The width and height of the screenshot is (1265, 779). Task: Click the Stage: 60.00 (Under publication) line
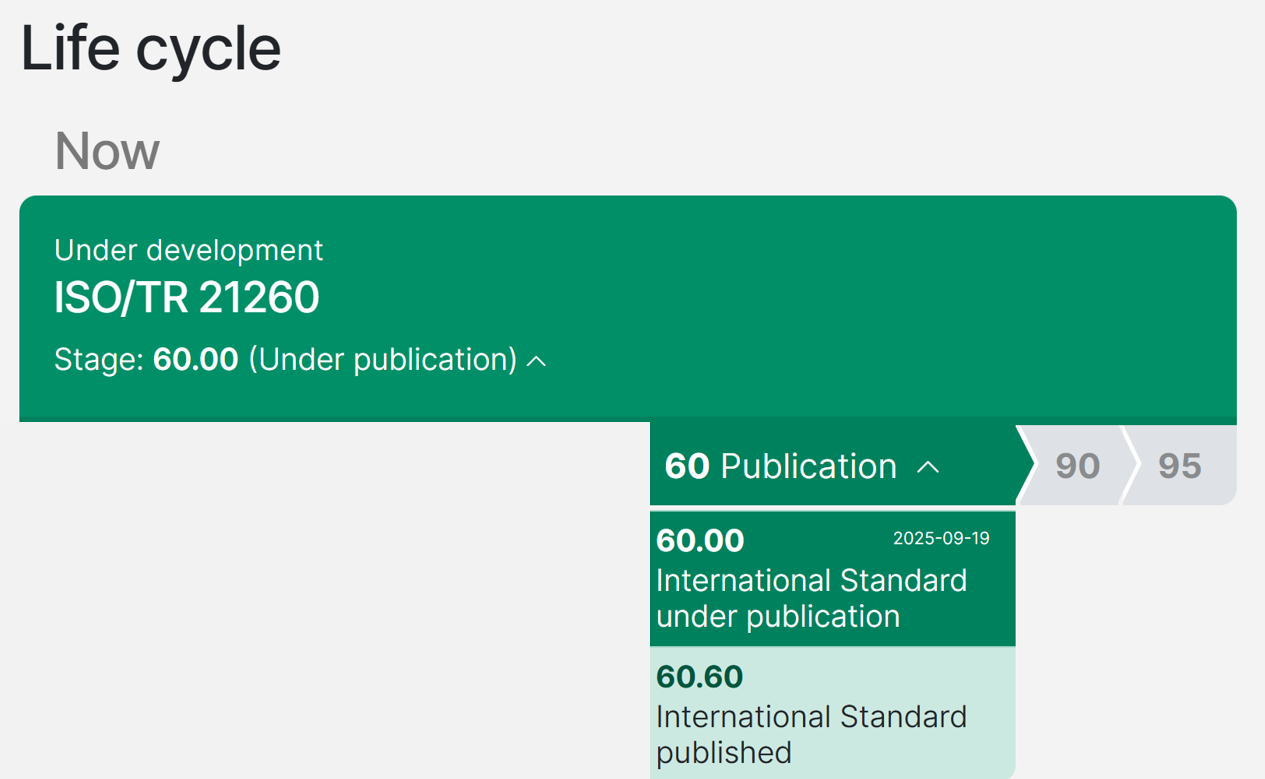pos(285,360)
